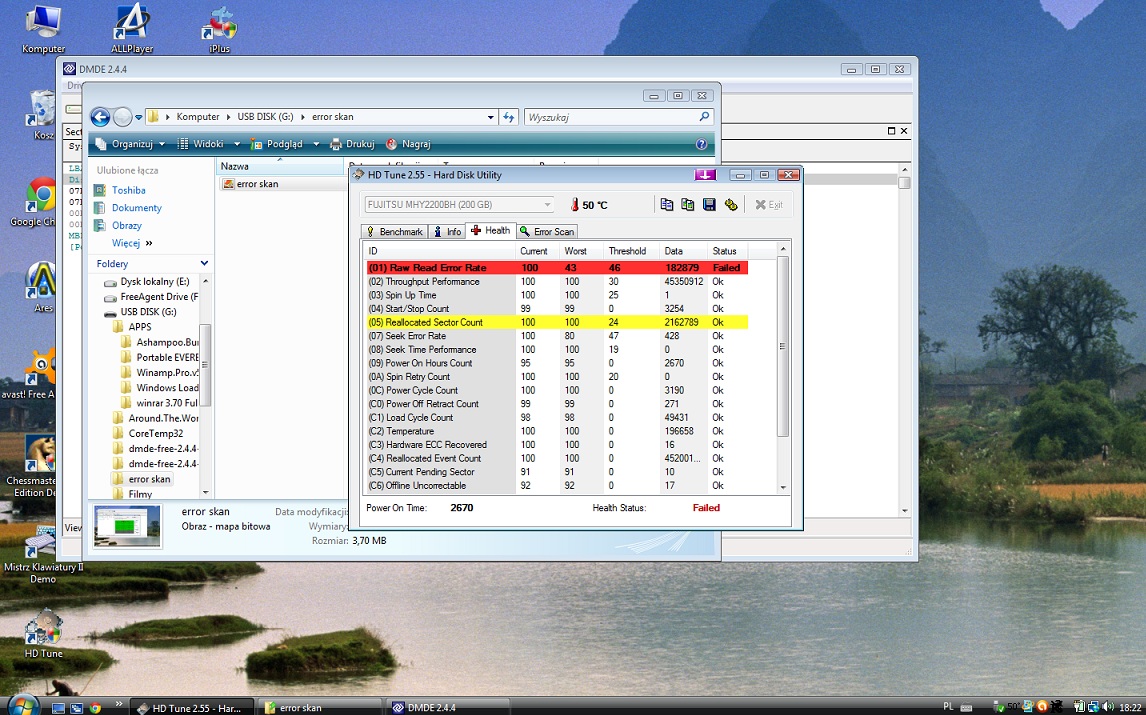Click the Wyszukaj search field
This screenshot has width=1146, height=715.
[x=611, y=117]
